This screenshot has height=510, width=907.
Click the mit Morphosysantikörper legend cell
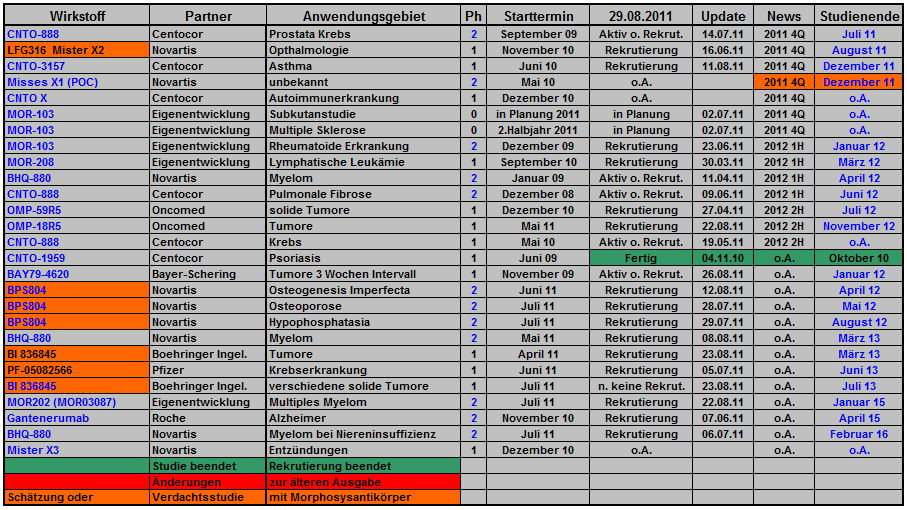(364, 497)
